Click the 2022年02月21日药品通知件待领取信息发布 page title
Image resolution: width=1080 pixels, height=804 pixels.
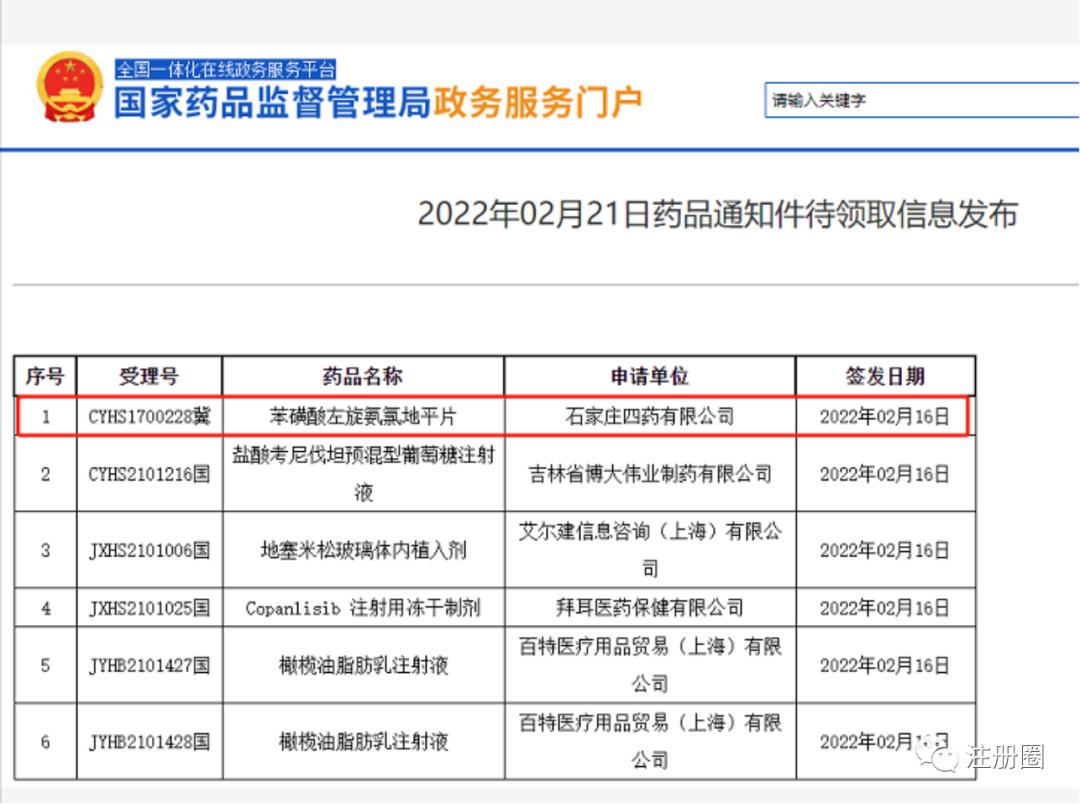[718, 213]
